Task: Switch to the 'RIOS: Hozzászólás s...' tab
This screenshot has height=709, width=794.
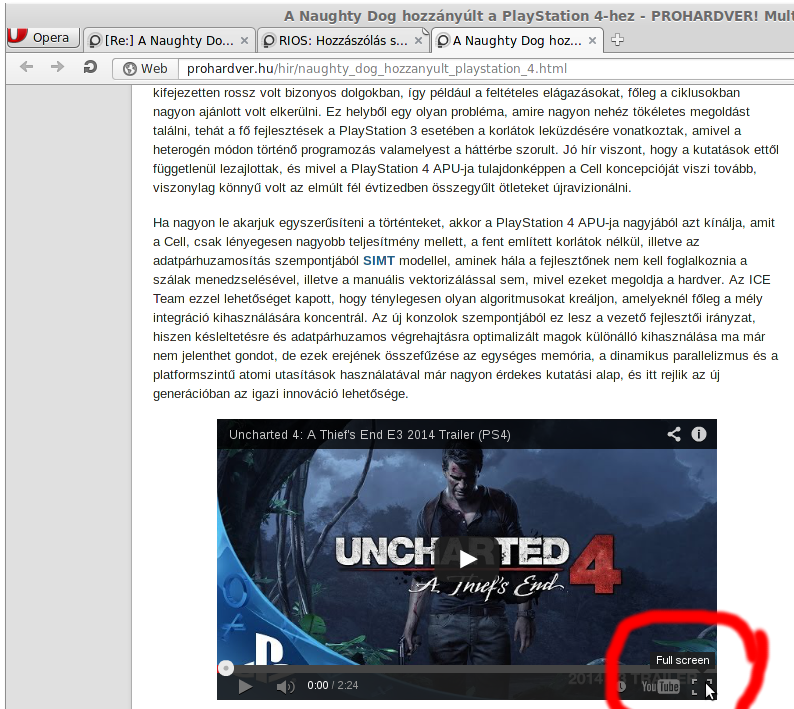Action: pyautogui.click(x=343, y=41)
